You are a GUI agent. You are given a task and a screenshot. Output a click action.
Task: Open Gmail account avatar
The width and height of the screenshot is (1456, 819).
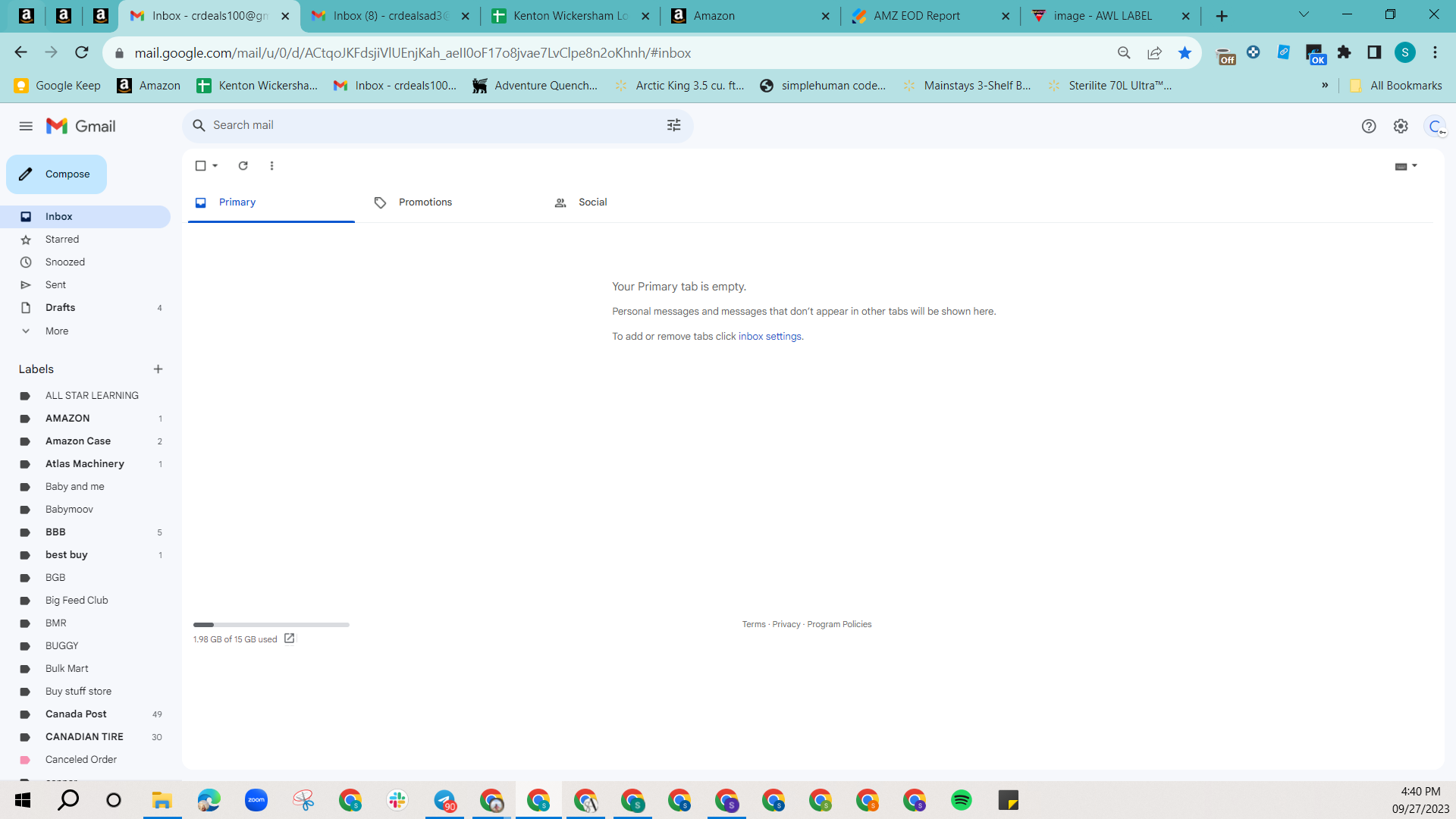click(x=1434, y=126)
